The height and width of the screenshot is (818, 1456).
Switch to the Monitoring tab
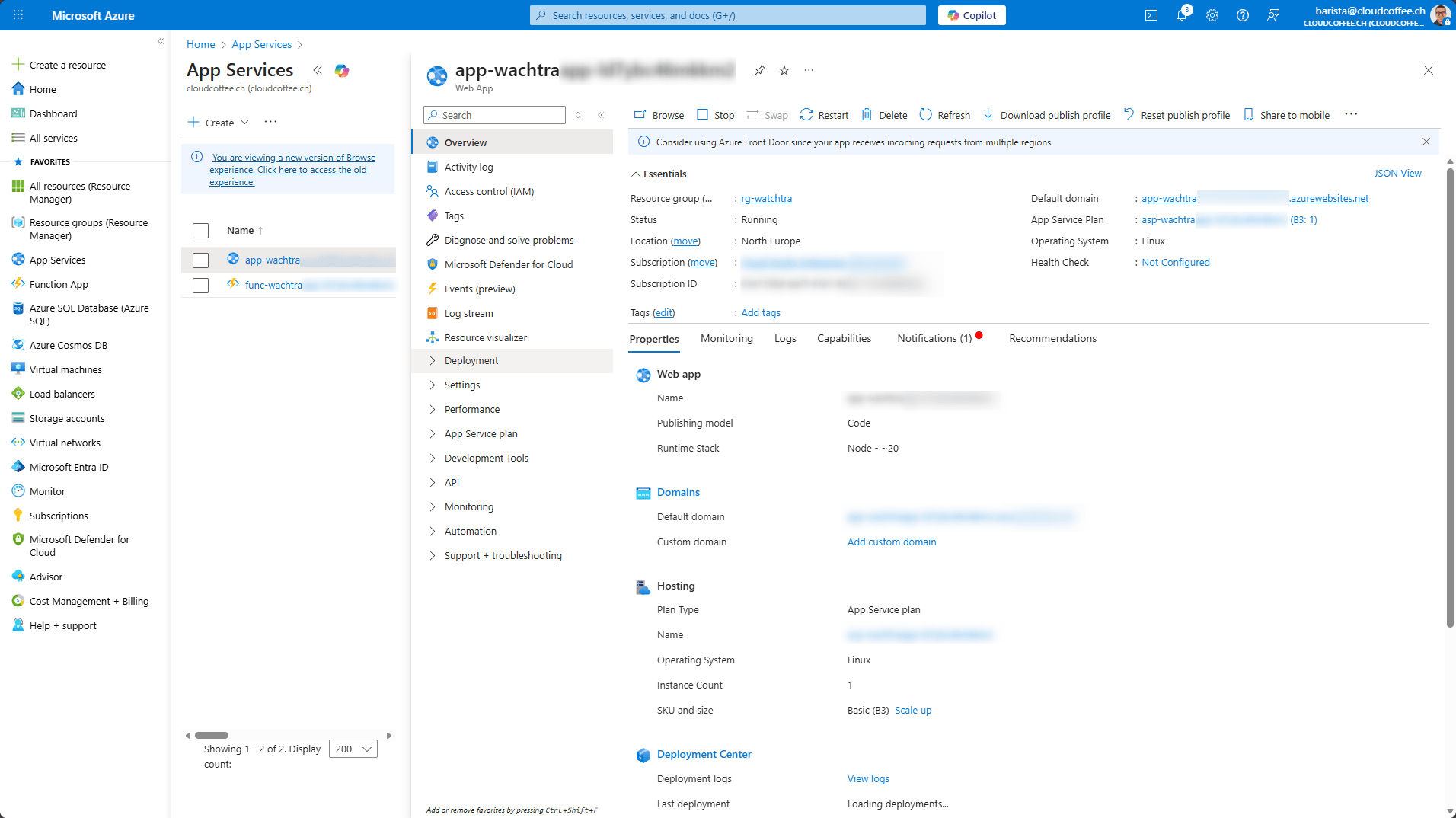tap(726, 339)
